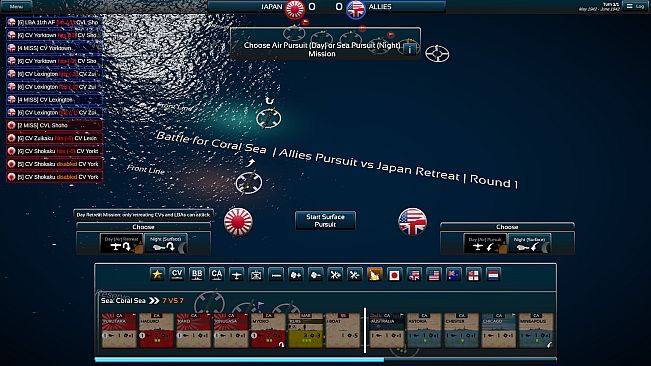This screenshot has width=651, height=366.
Task: Open log entry CV Zuikaku hits
Action: (x=54, y=138)
